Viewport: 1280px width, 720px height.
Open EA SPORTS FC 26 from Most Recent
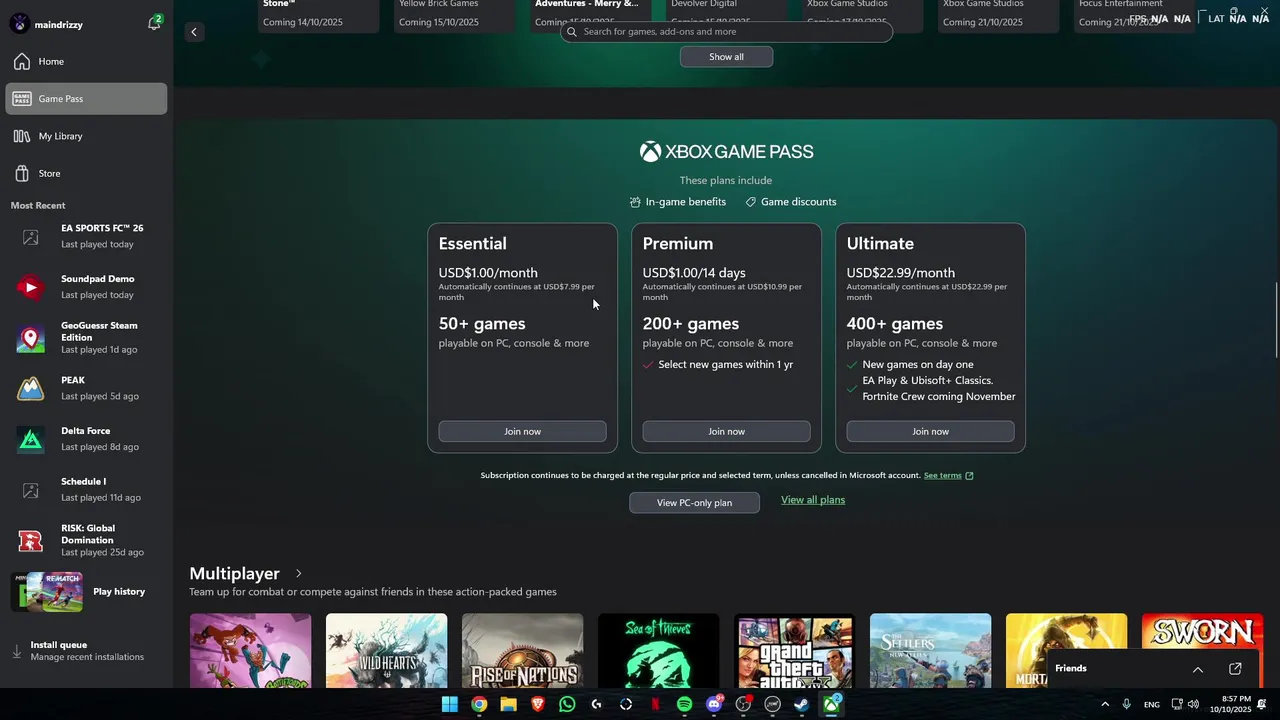click(86, 236)
